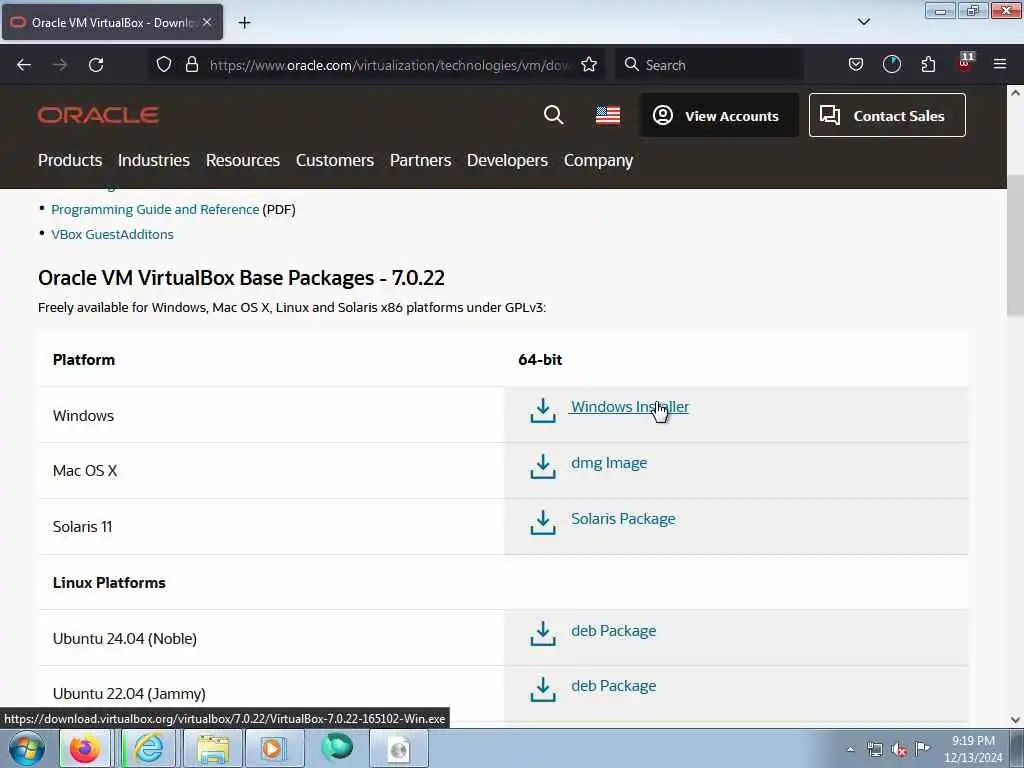Click the Windows Installer download link
Screen dimensions: 1024x768
click(630, 407)
